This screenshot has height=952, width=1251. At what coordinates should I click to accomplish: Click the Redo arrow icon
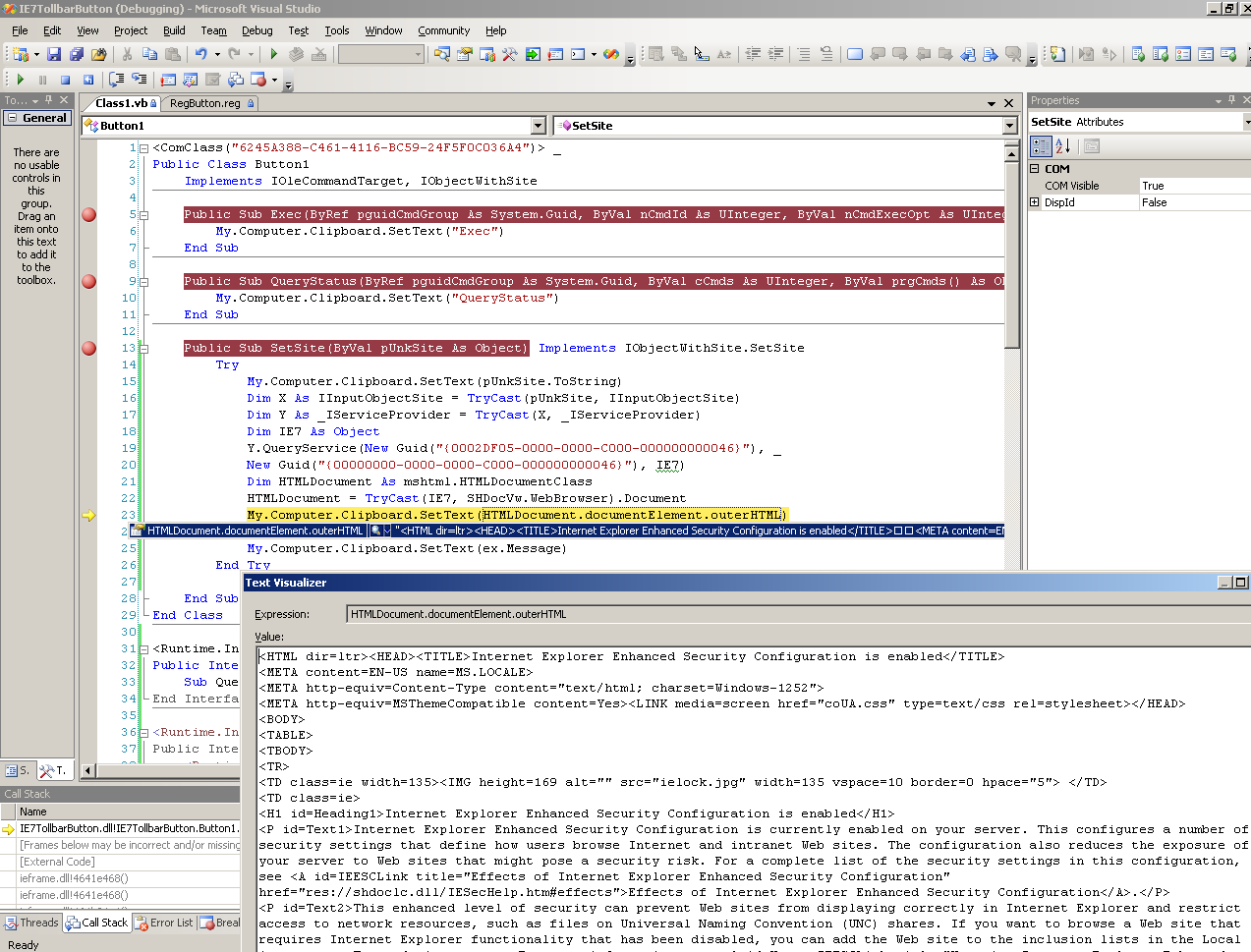[234, 54]
